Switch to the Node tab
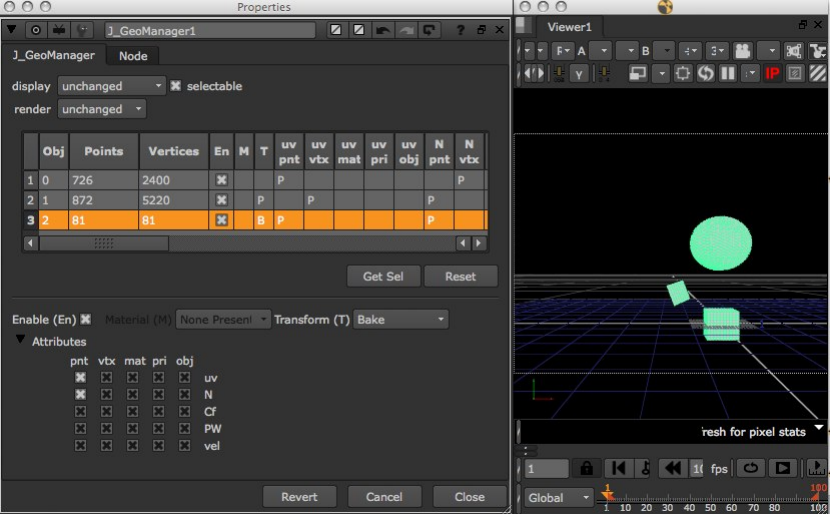This screenshot has height=514, width=830. point(133,56)
